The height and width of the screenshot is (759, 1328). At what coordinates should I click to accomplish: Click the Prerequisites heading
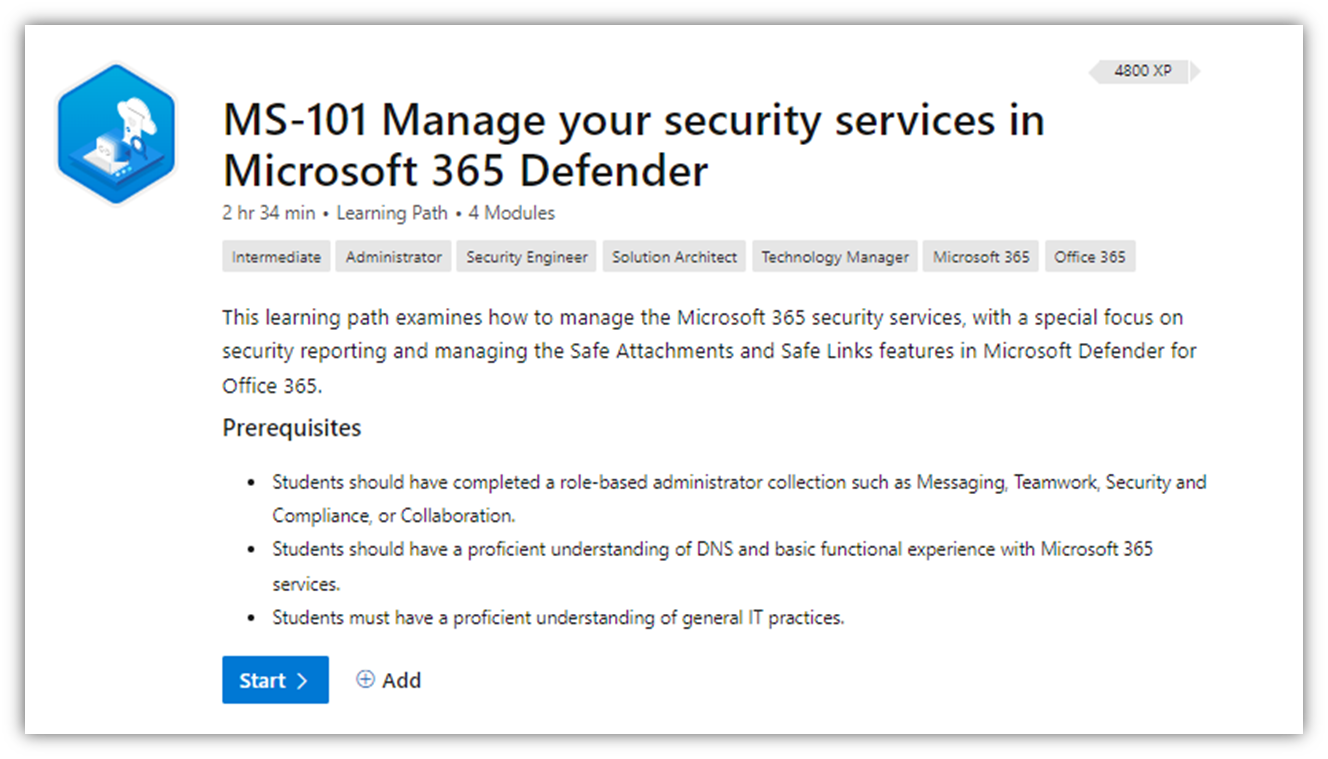[291, 427]
